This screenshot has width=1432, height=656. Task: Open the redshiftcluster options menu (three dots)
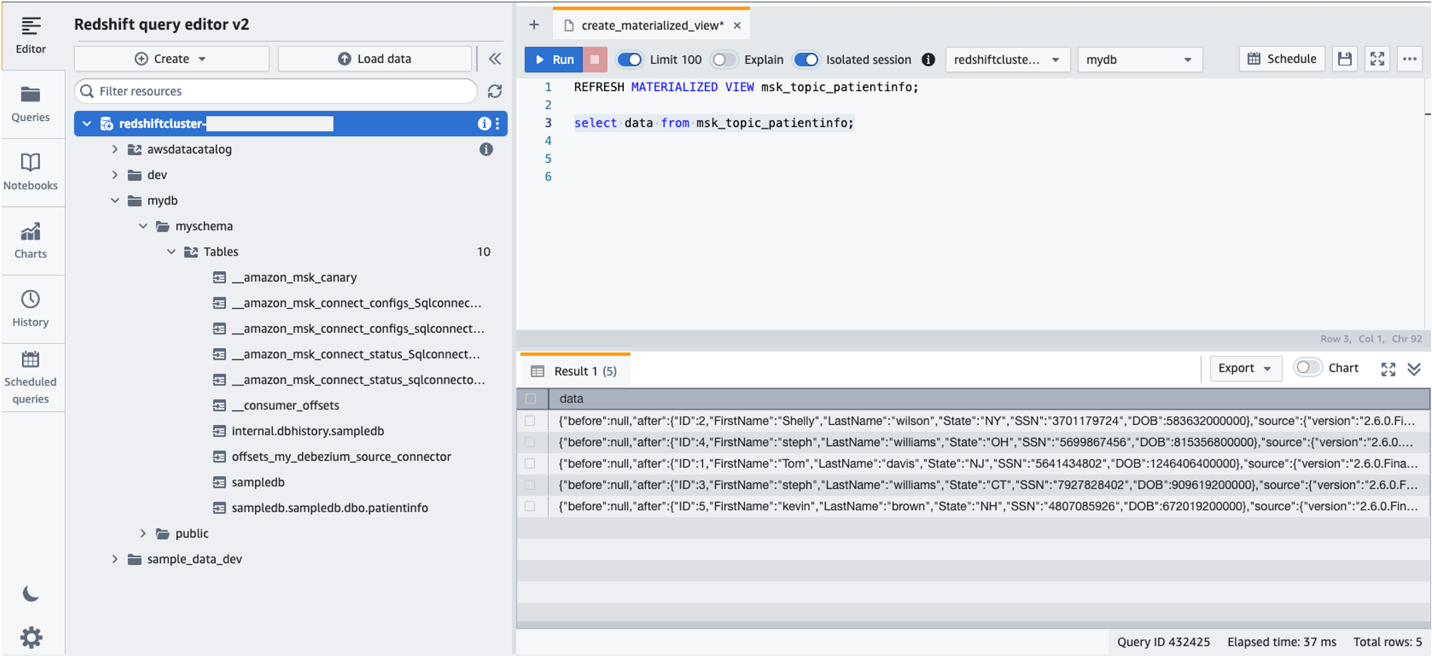point(498,124)
